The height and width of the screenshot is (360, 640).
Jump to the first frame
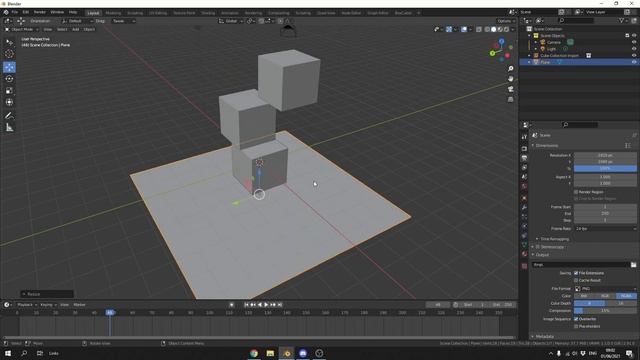[x=246, y=304]
